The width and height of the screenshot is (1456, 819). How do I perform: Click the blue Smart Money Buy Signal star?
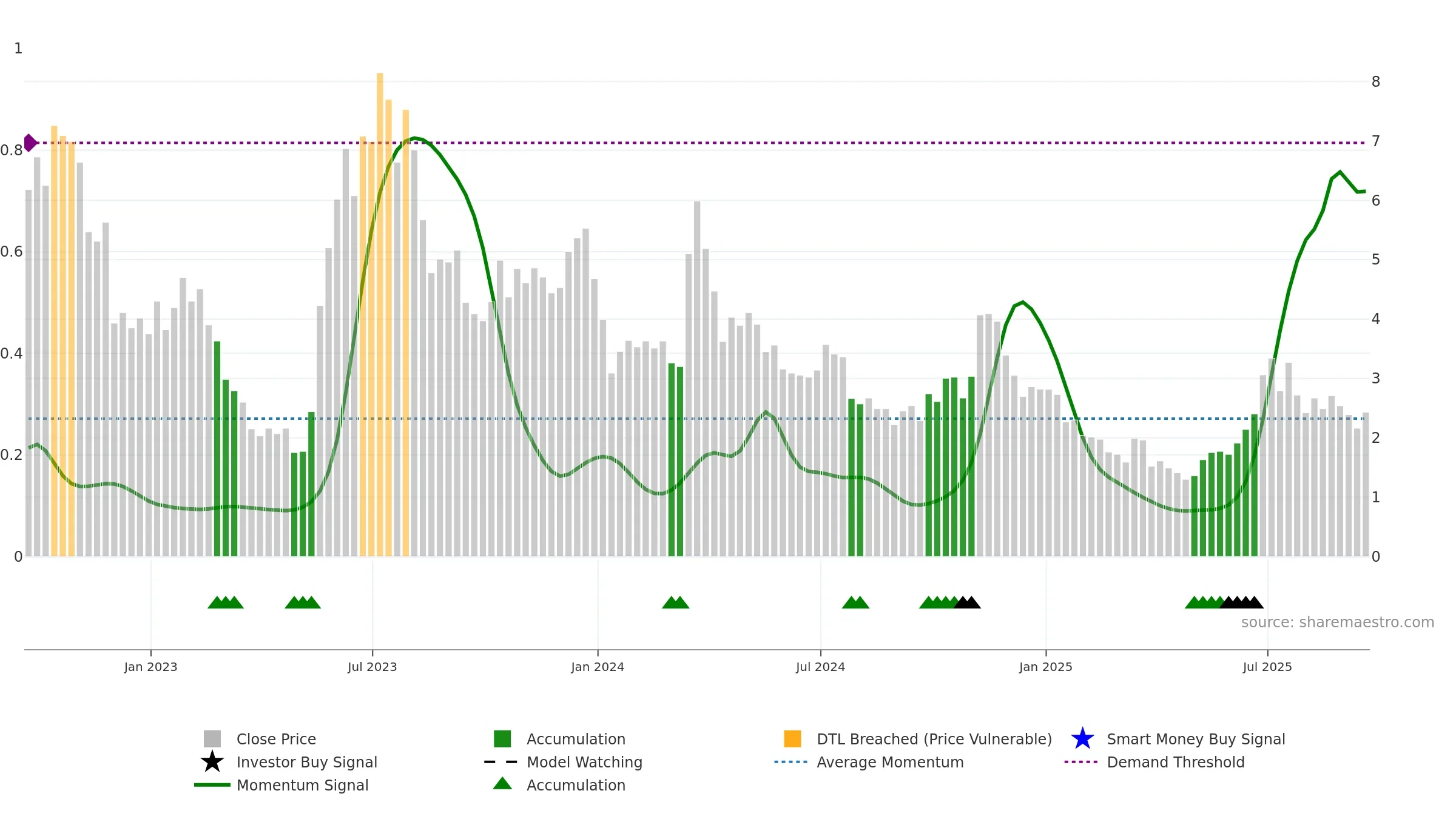[1082, 739]
